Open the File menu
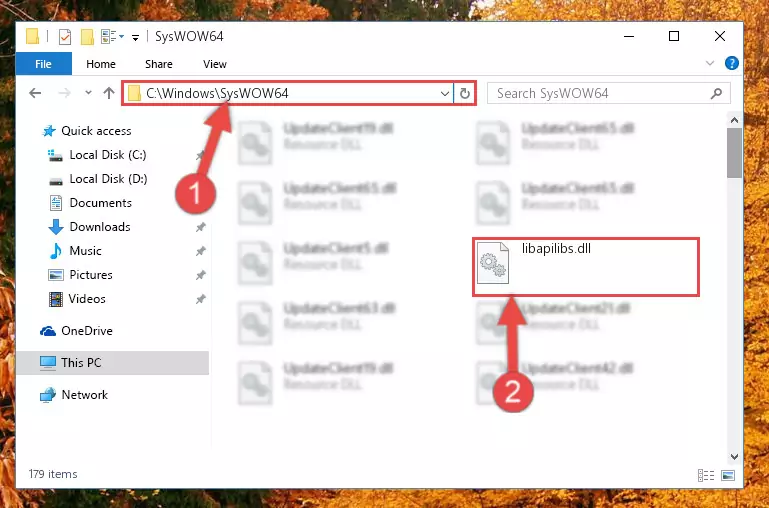 tap(43, 64)
